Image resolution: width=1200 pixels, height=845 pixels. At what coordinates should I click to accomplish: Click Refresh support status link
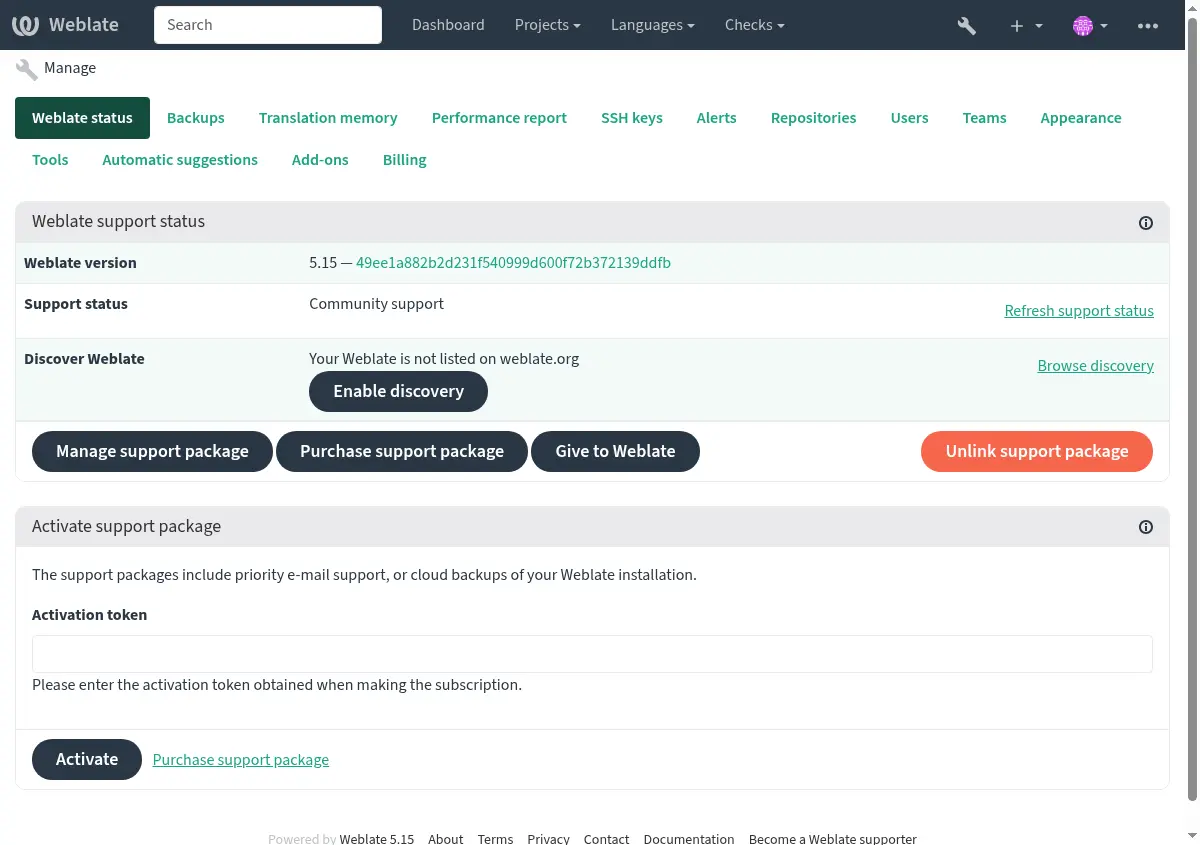[1079, 311]
